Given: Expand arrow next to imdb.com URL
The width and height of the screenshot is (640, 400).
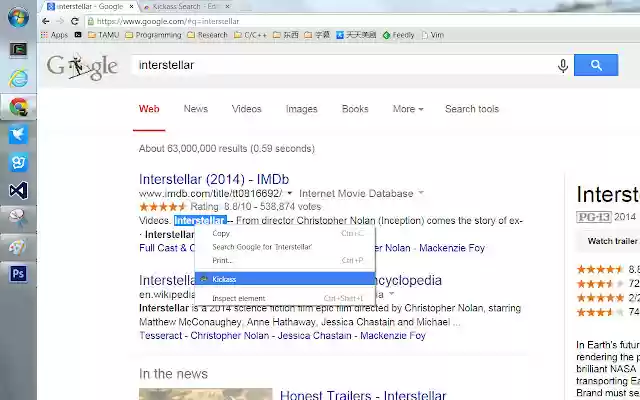Looking at the screenshot, I should [290, 193].
